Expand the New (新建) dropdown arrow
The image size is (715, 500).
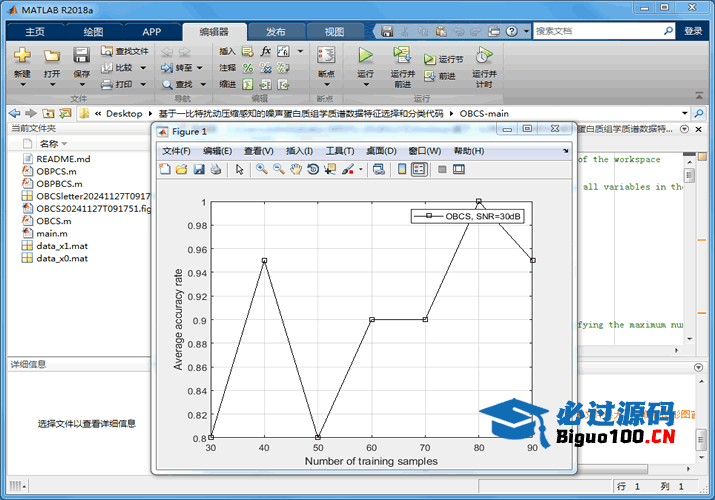[x=22, y=85]
